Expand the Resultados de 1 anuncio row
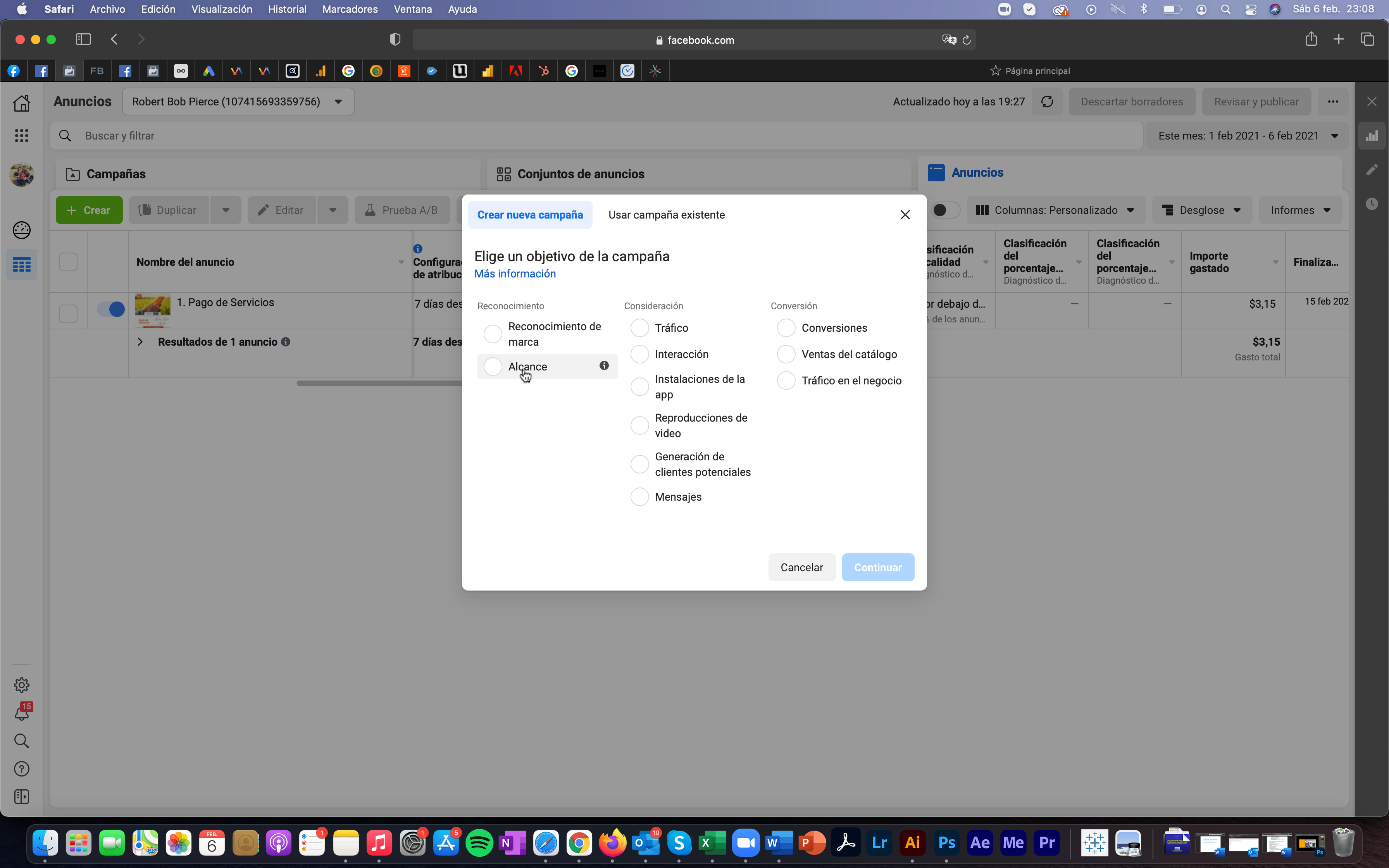This screenshot has height=868, width=1389. tap(140, 341)
